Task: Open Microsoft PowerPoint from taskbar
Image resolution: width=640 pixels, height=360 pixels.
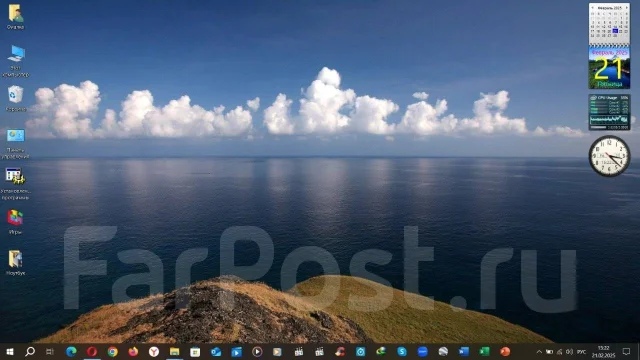Action: pyautogui.click(x=505, y=351)
